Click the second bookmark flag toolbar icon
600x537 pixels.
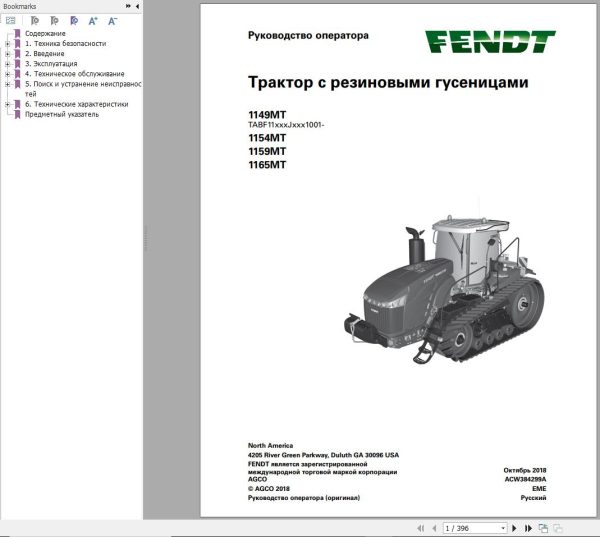55,21
